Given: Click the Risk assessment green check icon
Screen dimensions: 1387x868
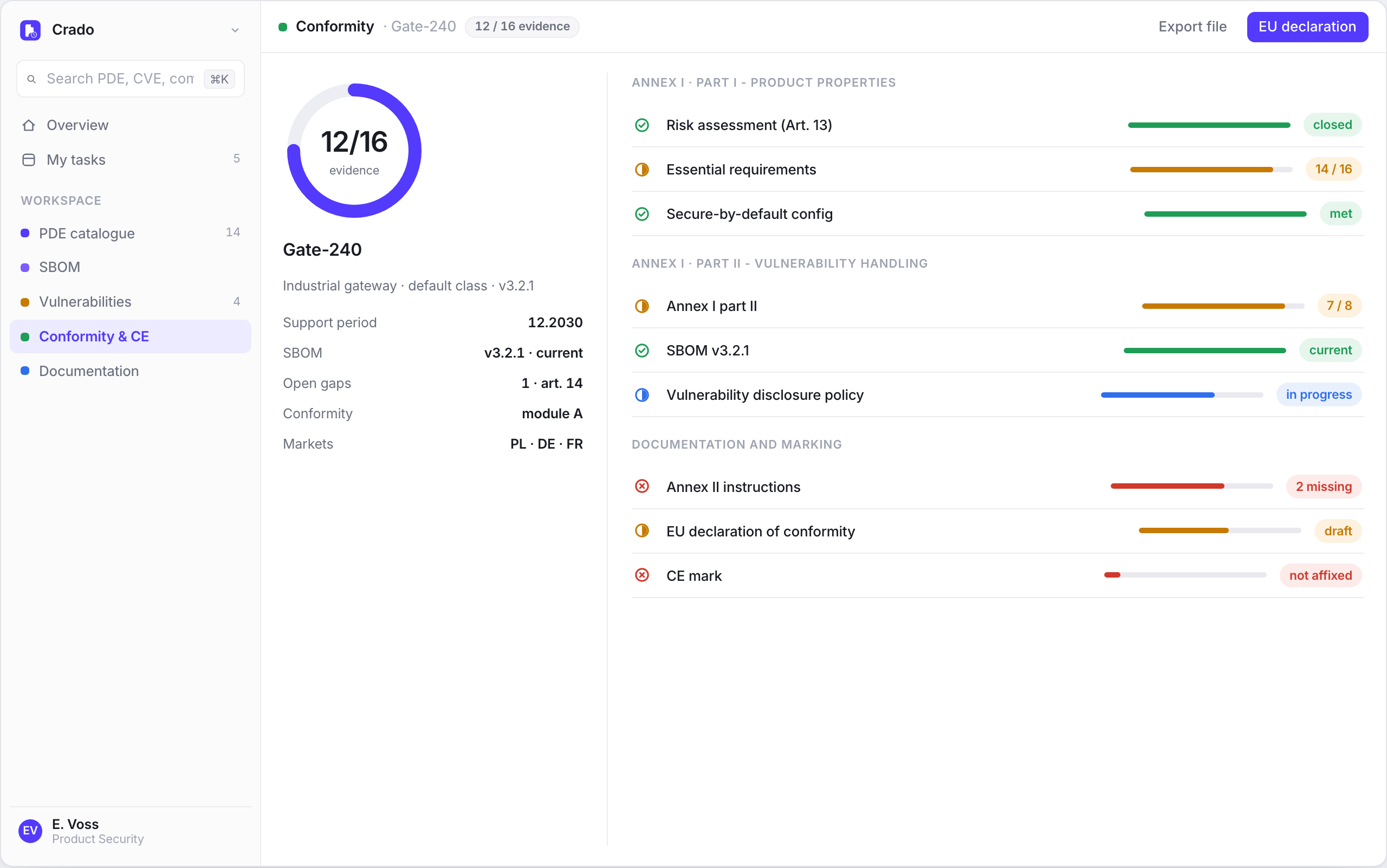Looking at the screenshot, I should (x=642, y=125).
